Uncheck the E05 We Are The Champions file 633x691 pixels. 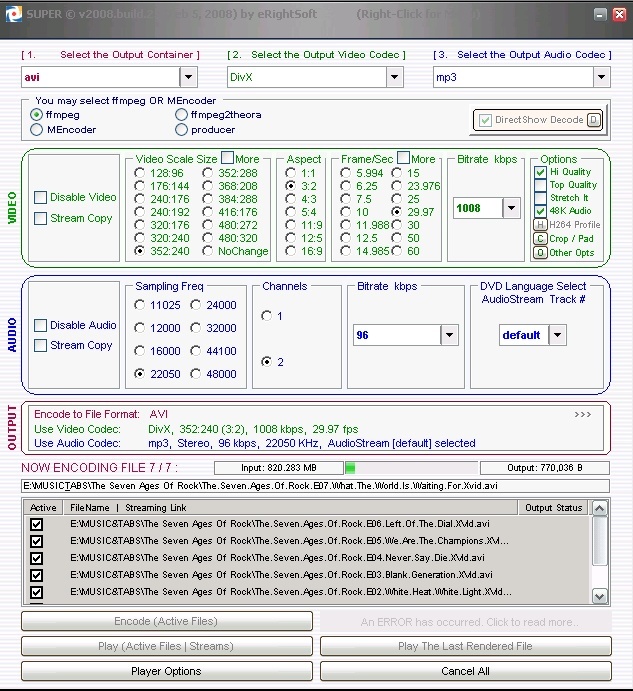click(37, 541)
